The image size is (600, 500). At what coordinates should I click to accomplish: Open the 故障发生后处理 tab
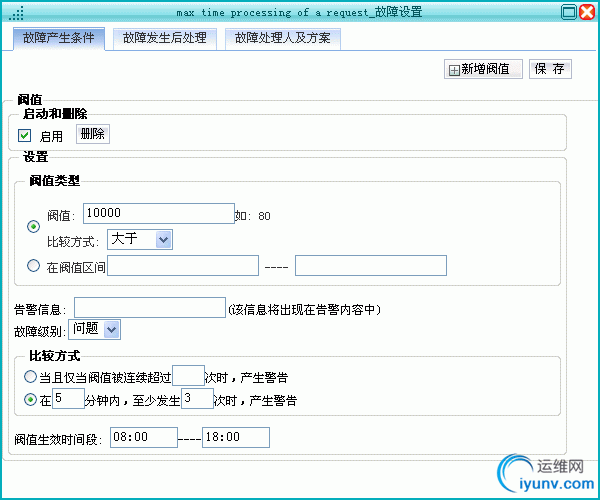(165, 38)
